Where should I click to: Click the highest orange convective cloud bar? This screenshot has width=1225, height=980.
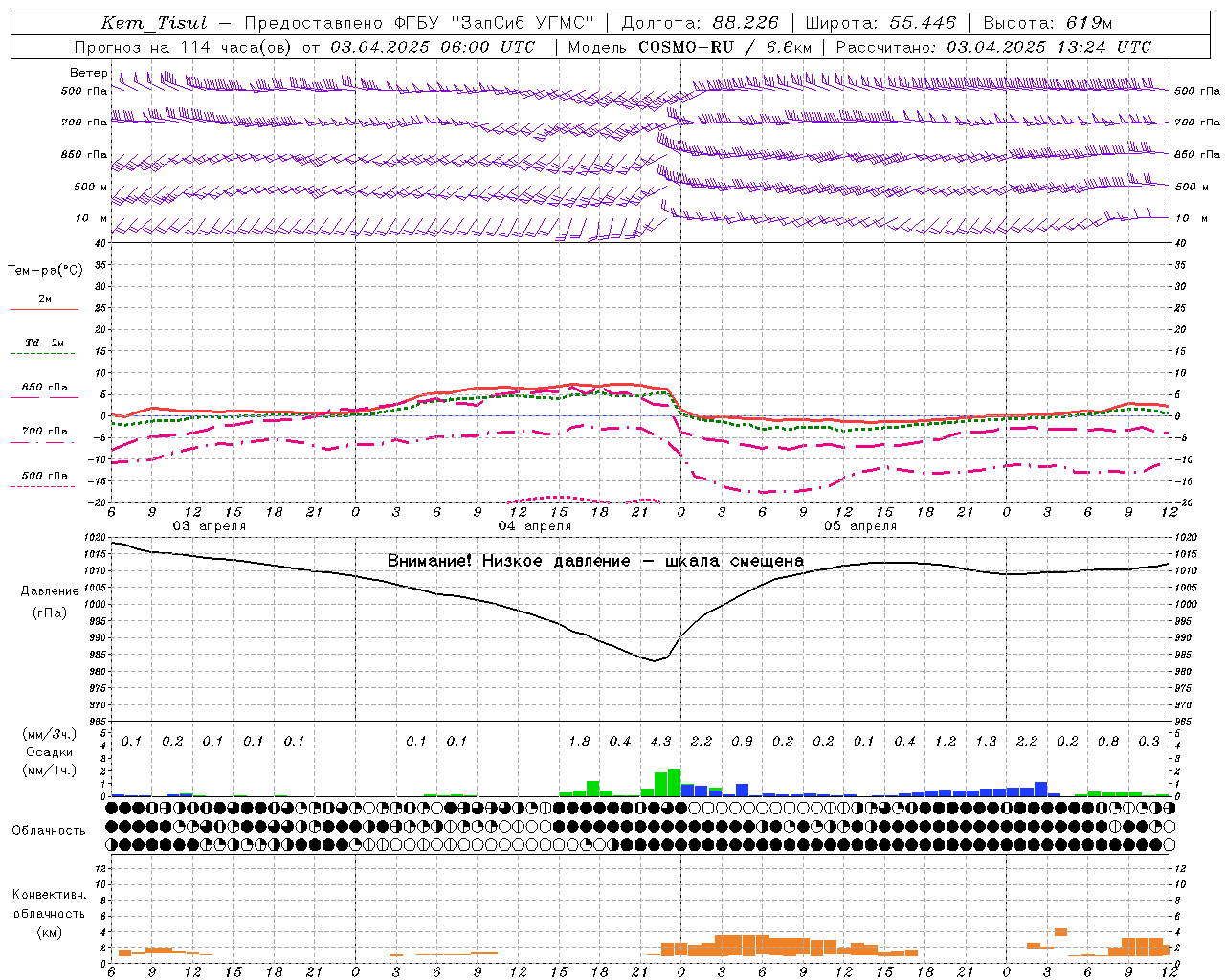pyautogui.click(x=1060, y=932)
